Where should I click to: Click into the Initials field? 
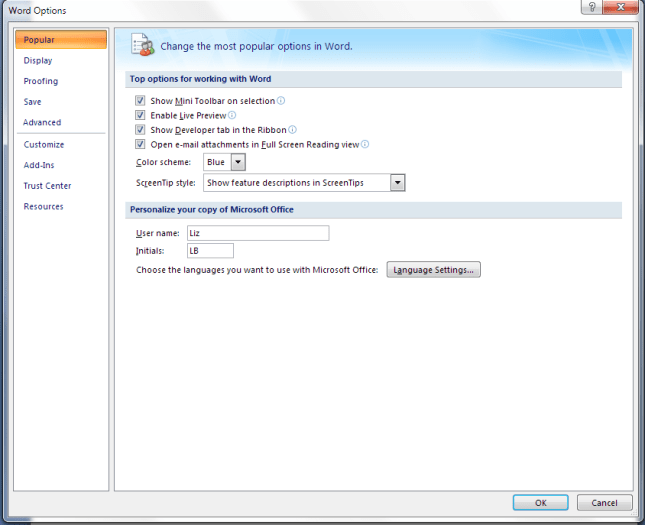[x=210, y=251]
